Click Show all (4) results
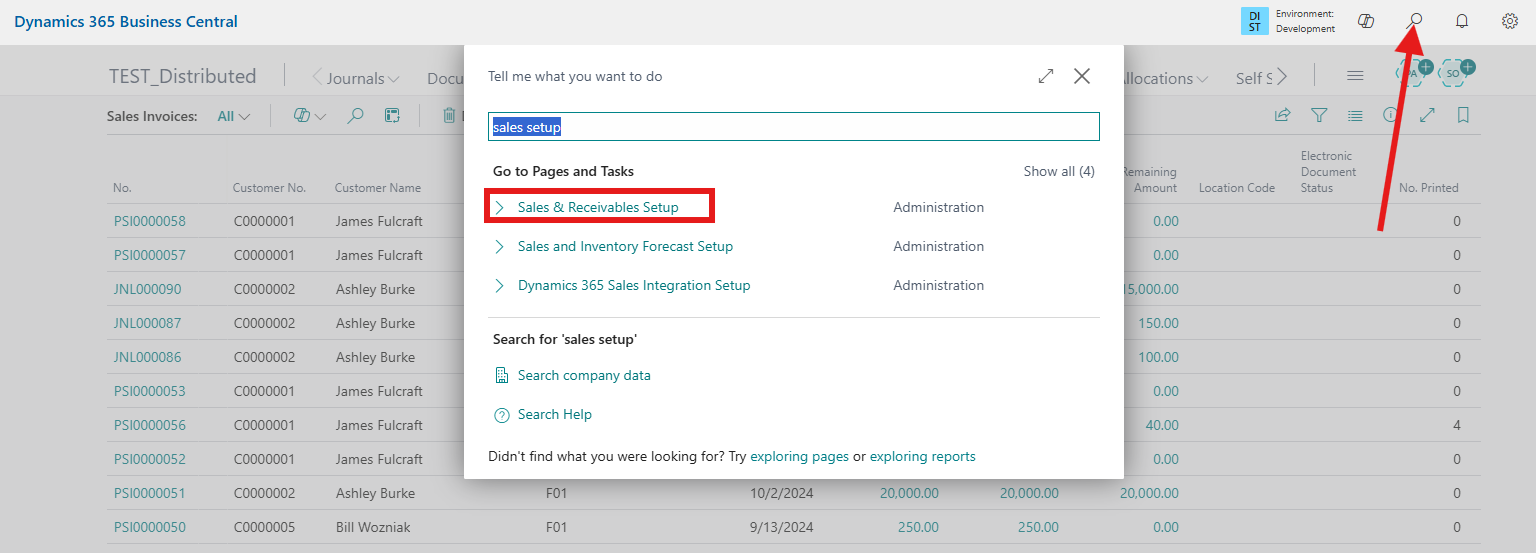Screen dimensions: 1536x553 (x=1059, y=171)
